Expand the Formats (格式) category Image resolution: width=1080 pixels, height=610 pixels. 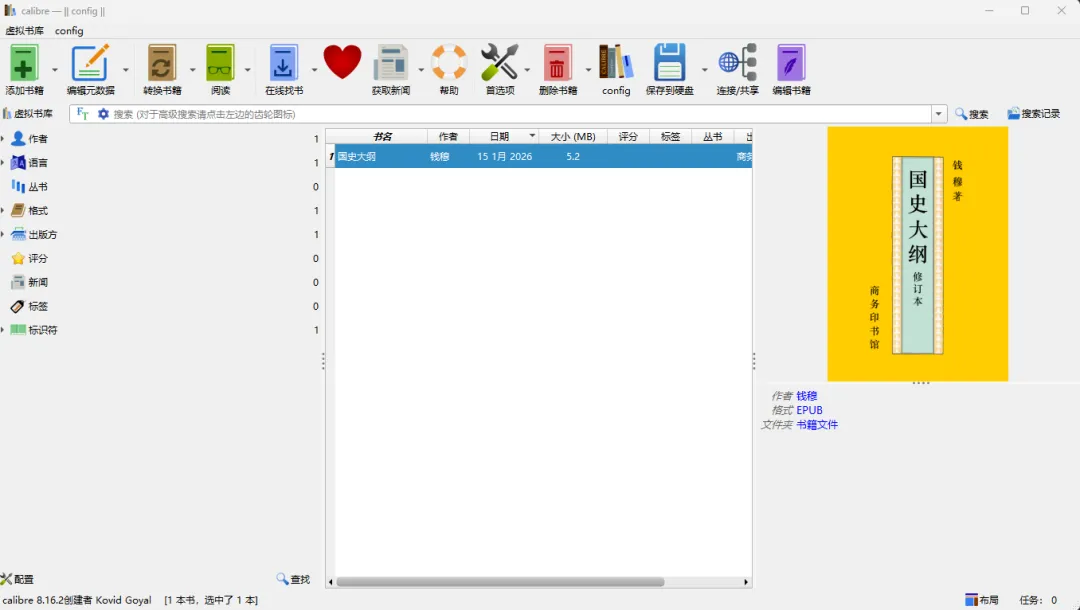(x=3, y=211)
